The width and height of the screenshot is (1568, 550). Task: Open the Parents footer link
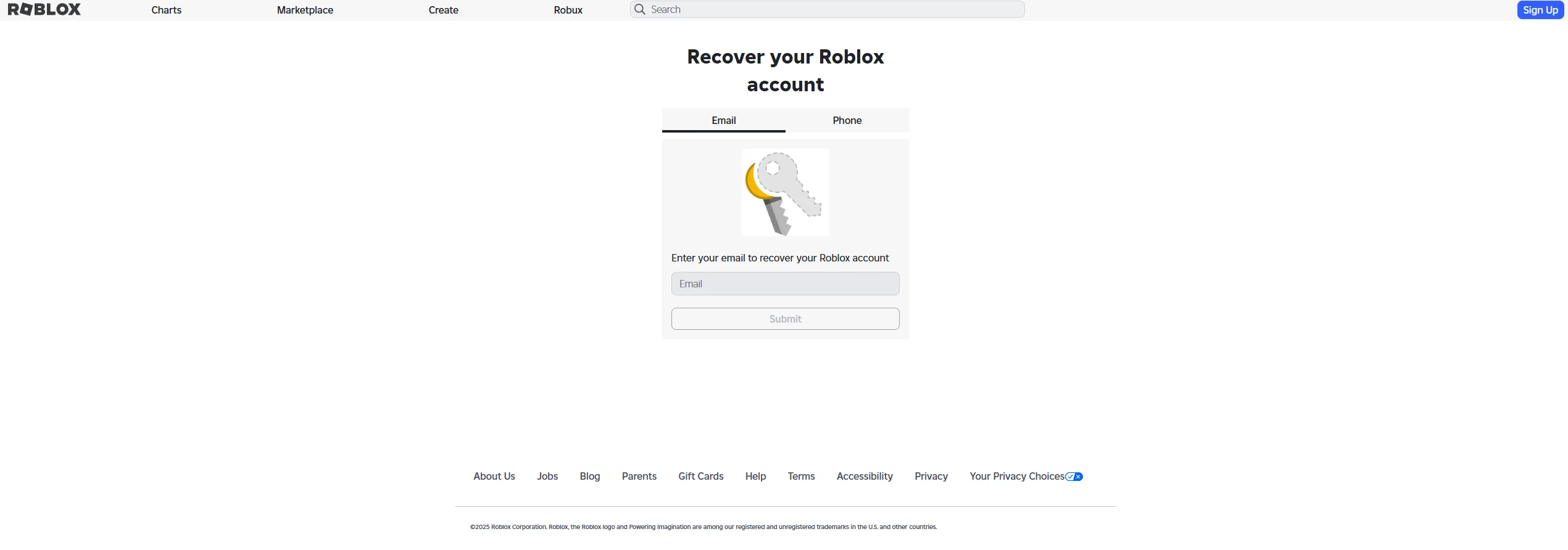tap(639, 476)
